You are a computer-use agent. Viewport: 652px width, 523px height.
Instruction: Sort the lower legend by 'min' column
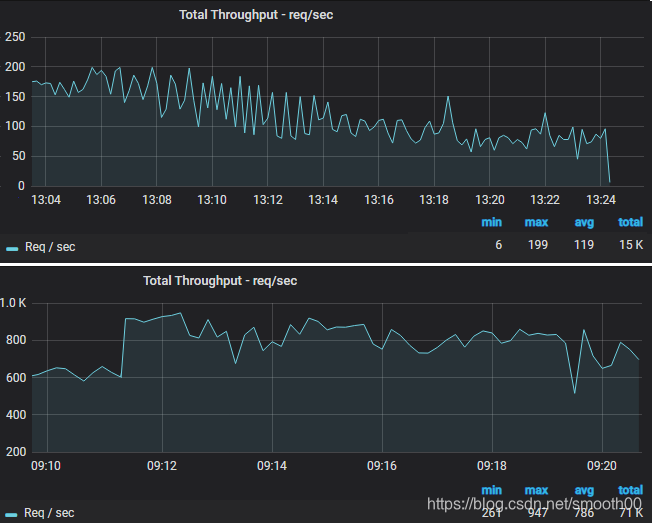click(x=491, y=490)
